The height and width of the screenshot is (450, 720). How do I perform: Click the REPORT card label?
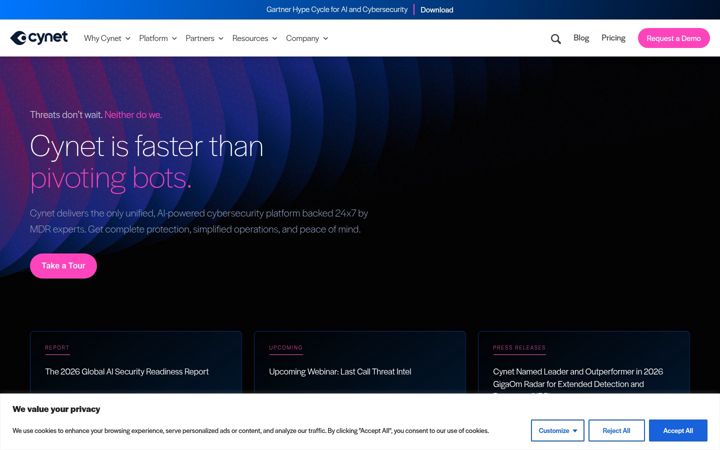click(x=57, y=348)
